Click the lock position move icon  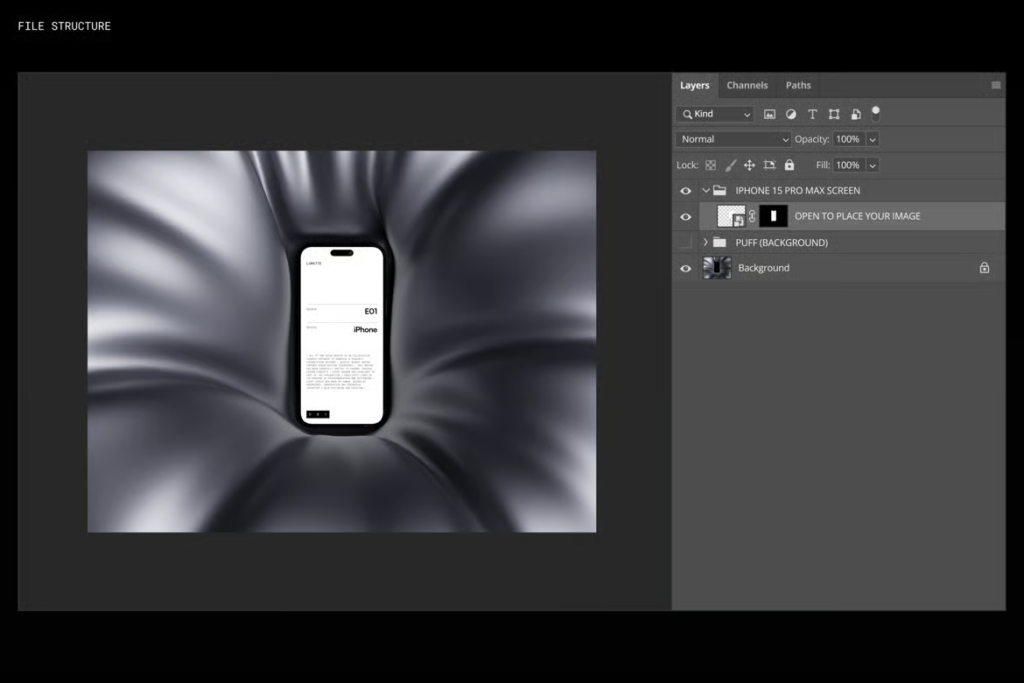(x=749, y=165)
